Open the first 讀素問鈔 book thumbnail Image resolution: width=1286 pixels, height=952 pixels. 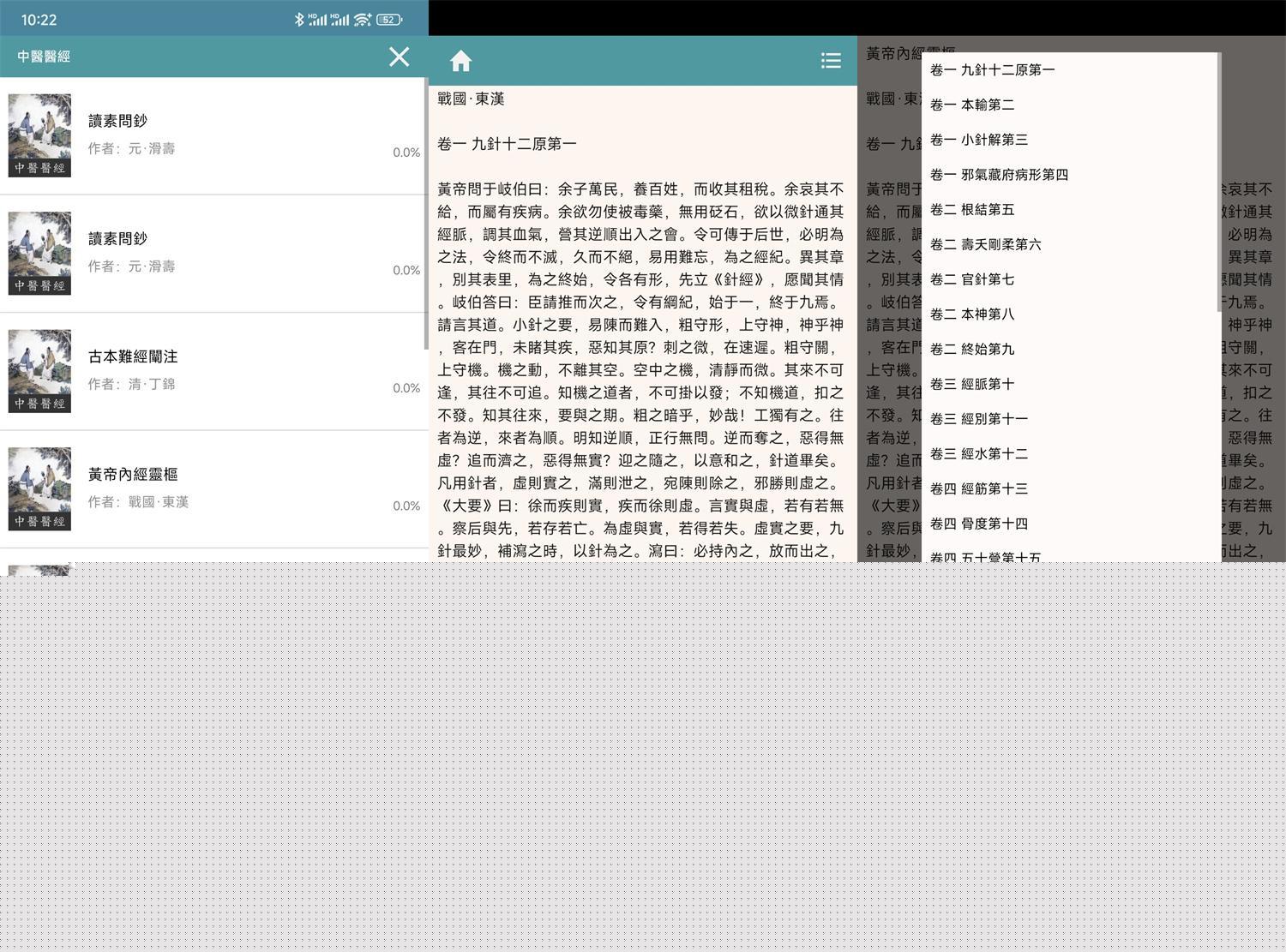(39, 135)
